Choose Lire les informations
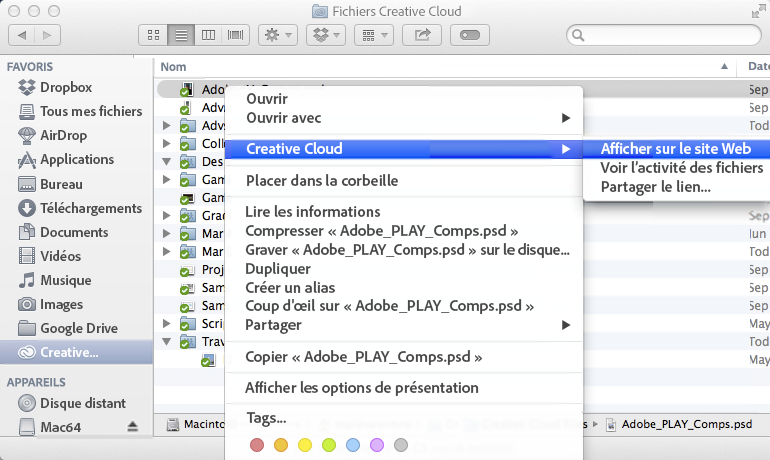Screen dimensions: 770x460 coord(404,212)
